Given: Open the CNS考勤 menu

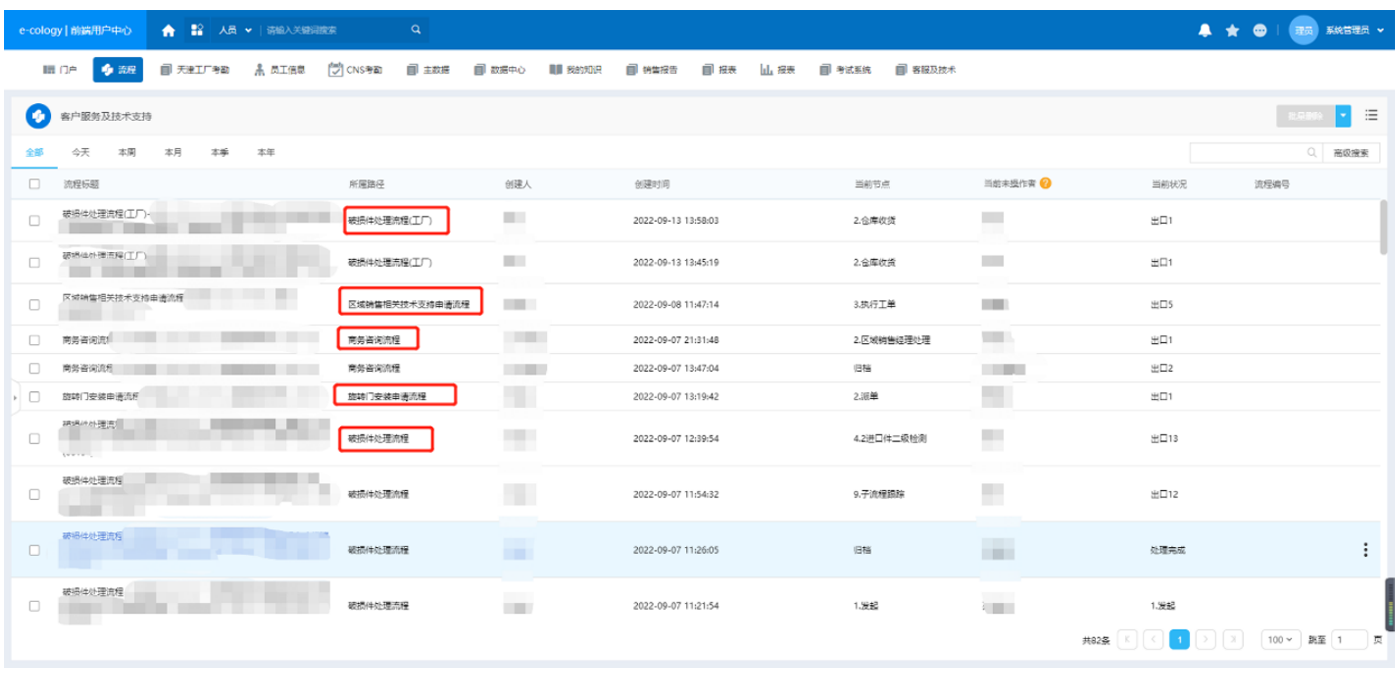Looking at the screenshot, I should [356, 70].
